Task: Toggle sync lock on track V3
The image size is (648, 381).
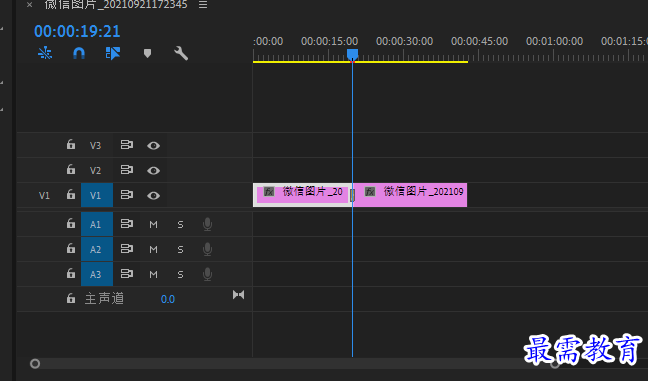Action: pyautogui.click(x=126, y=145)
